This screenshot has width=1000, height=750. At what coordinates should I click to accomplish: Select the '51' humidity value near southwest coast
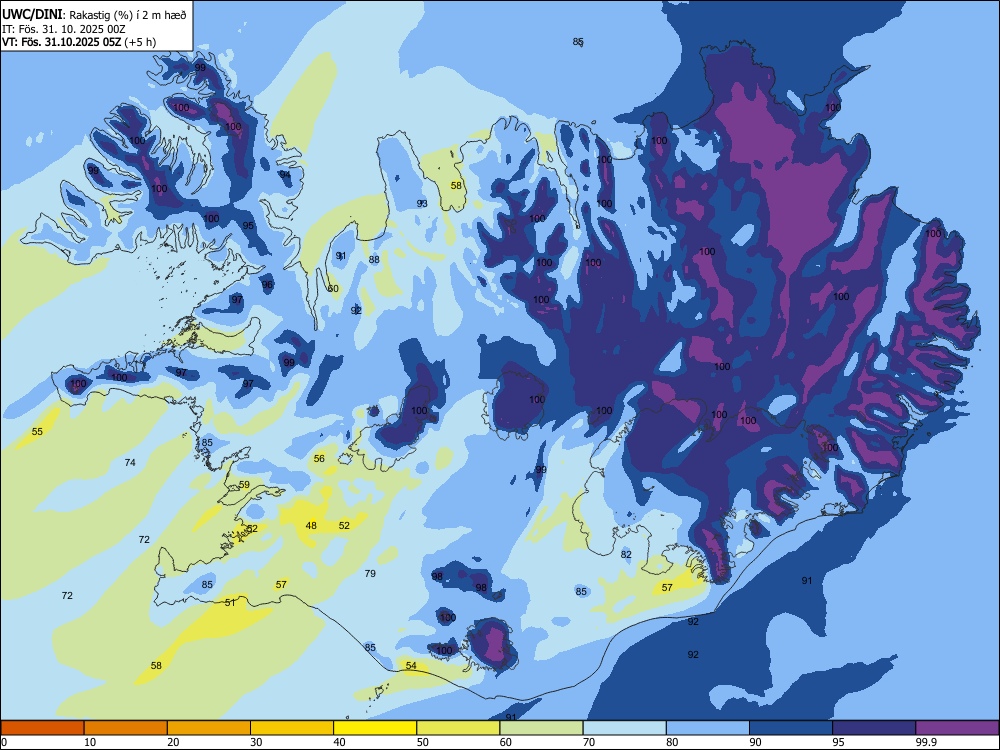(230, 602)
